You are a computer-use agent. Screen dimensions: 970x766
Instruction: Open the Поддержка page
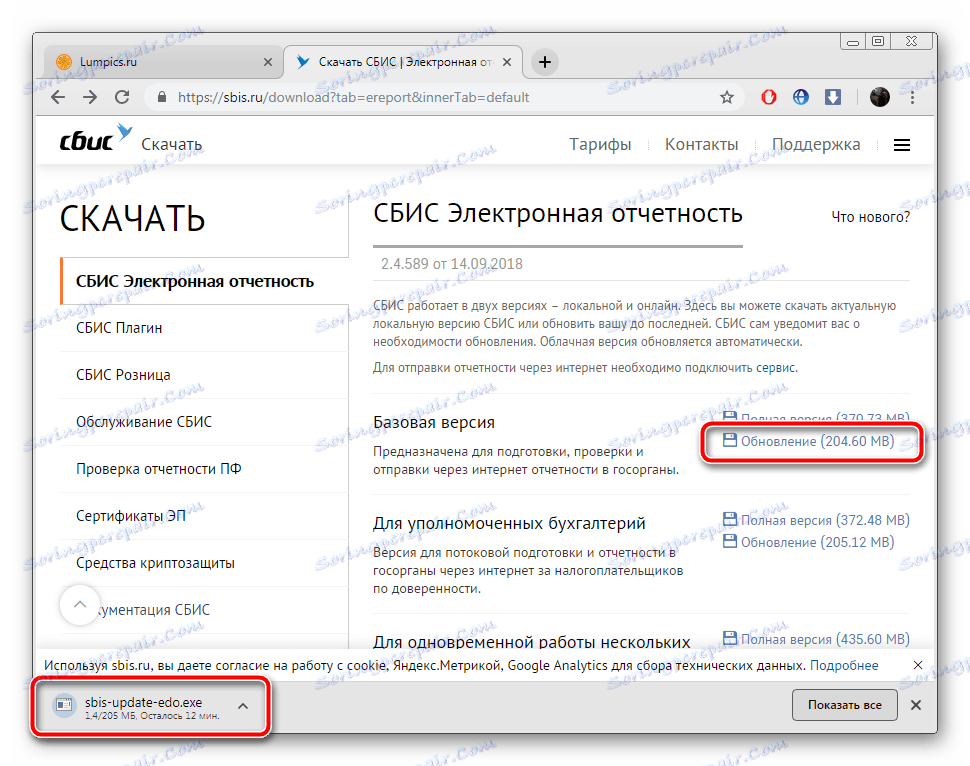pyautogui.click(x=816, y=144)
